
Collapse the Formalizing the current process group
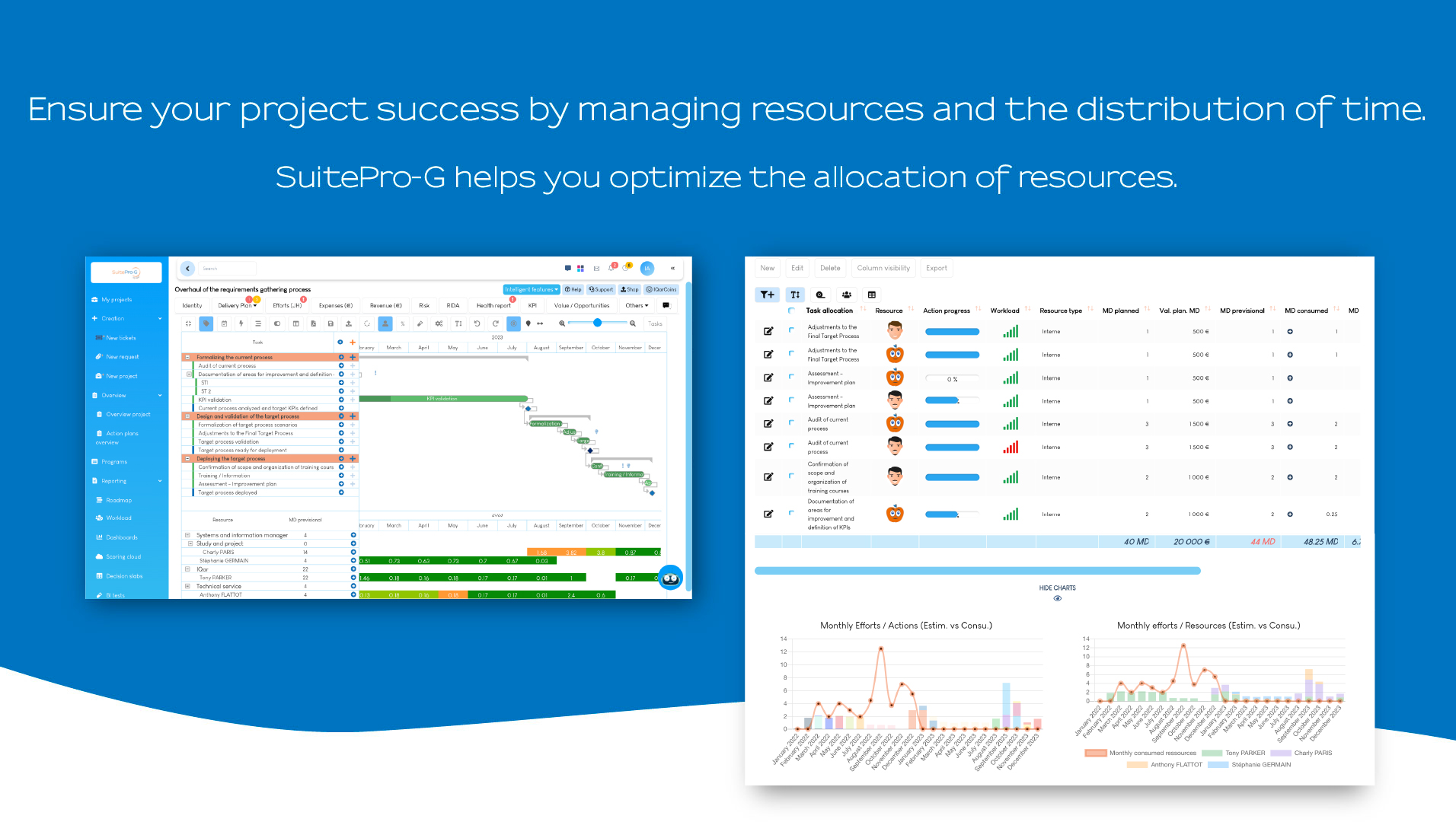click(187, 357)
